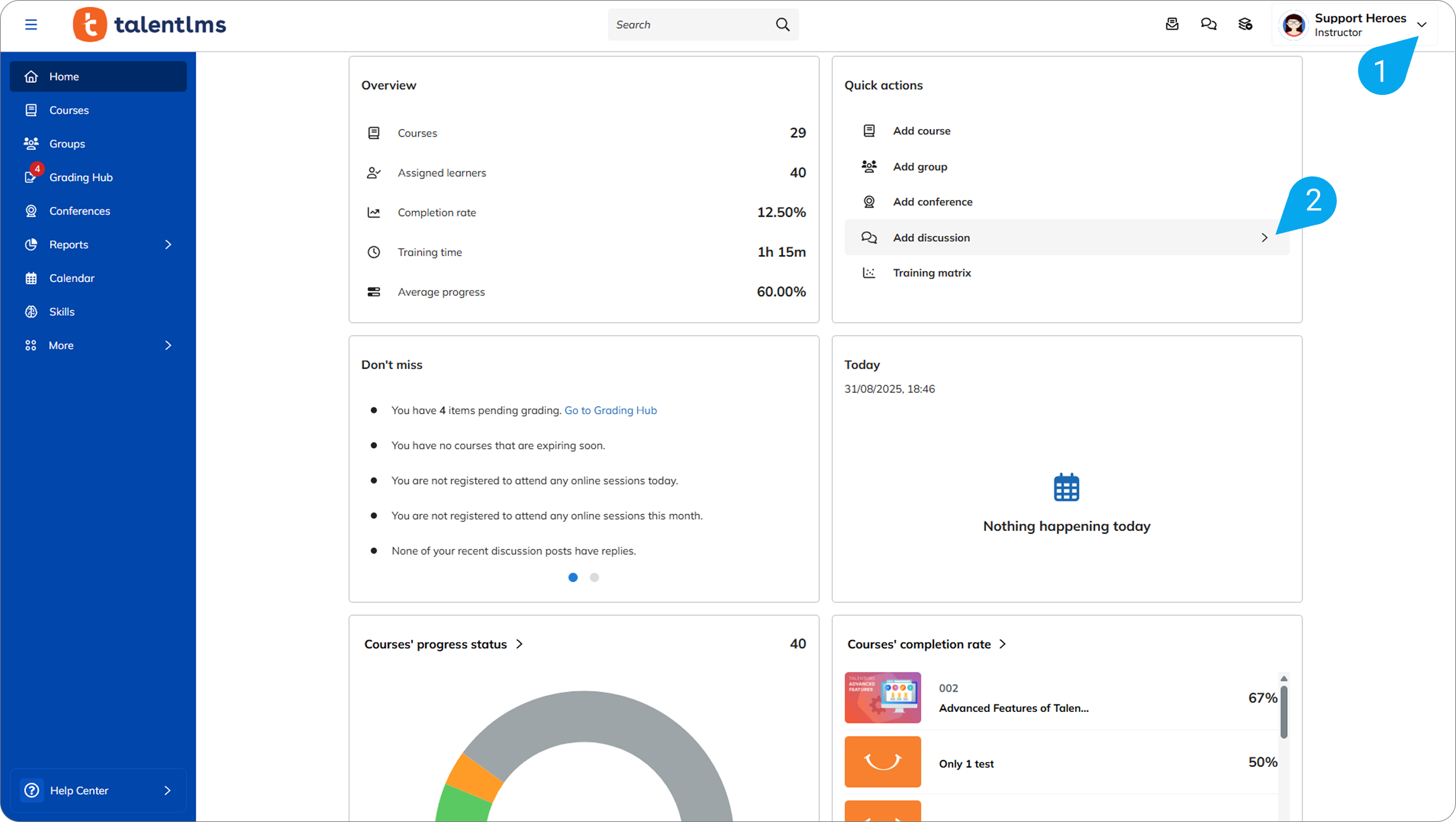Click inside the Search field
Viewport: 1456px width, 822px height.
pyautogui.click(x=689, y=25)
